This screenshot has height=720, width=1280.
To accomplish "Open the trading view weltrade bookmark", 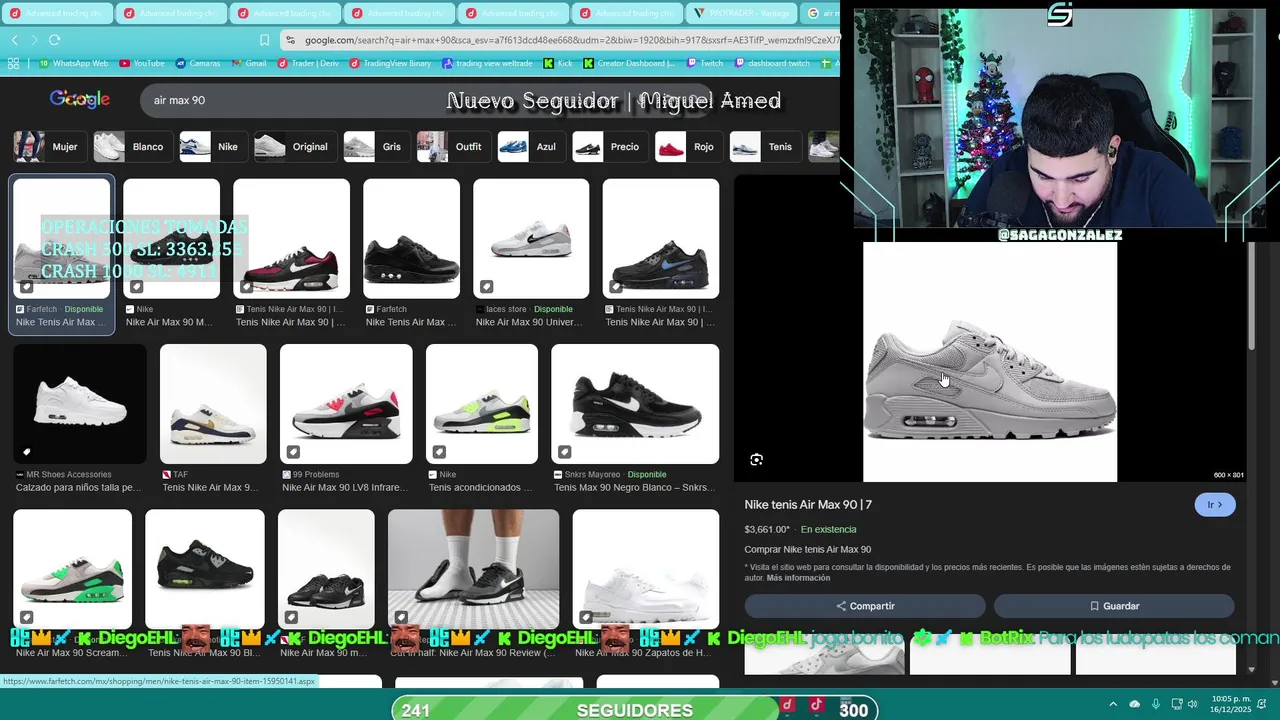I will [x=487, y=63].
